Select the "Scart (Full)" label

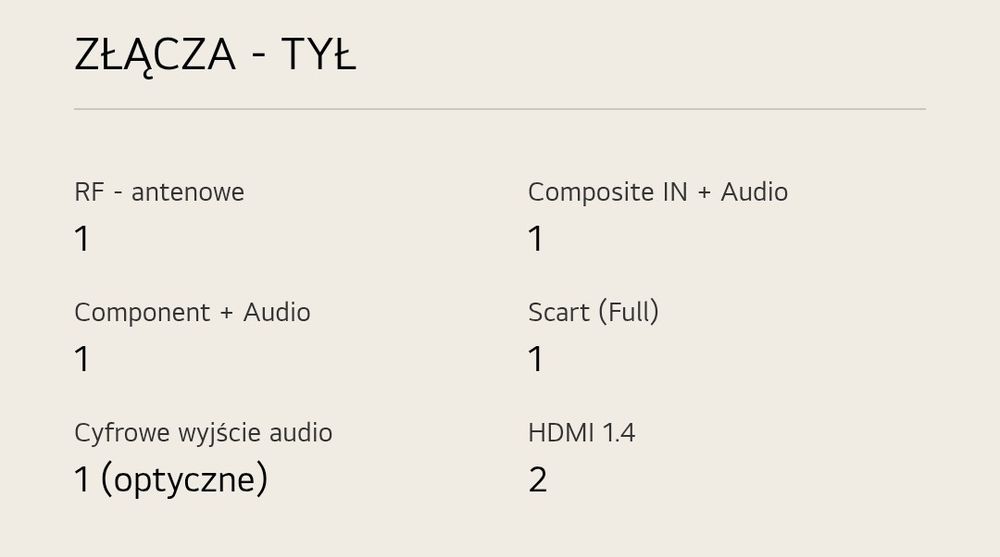point(593,312)
